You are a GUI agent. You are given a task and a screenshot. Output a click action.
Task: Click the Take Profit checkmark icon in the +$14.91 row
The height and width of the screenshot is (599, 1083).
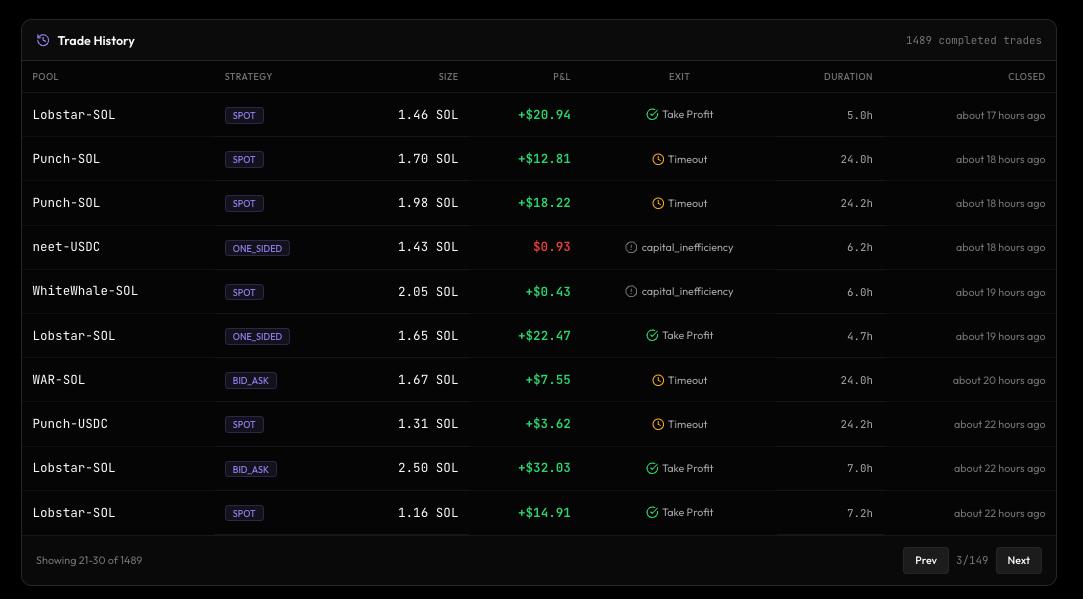(x=652, y=513)
